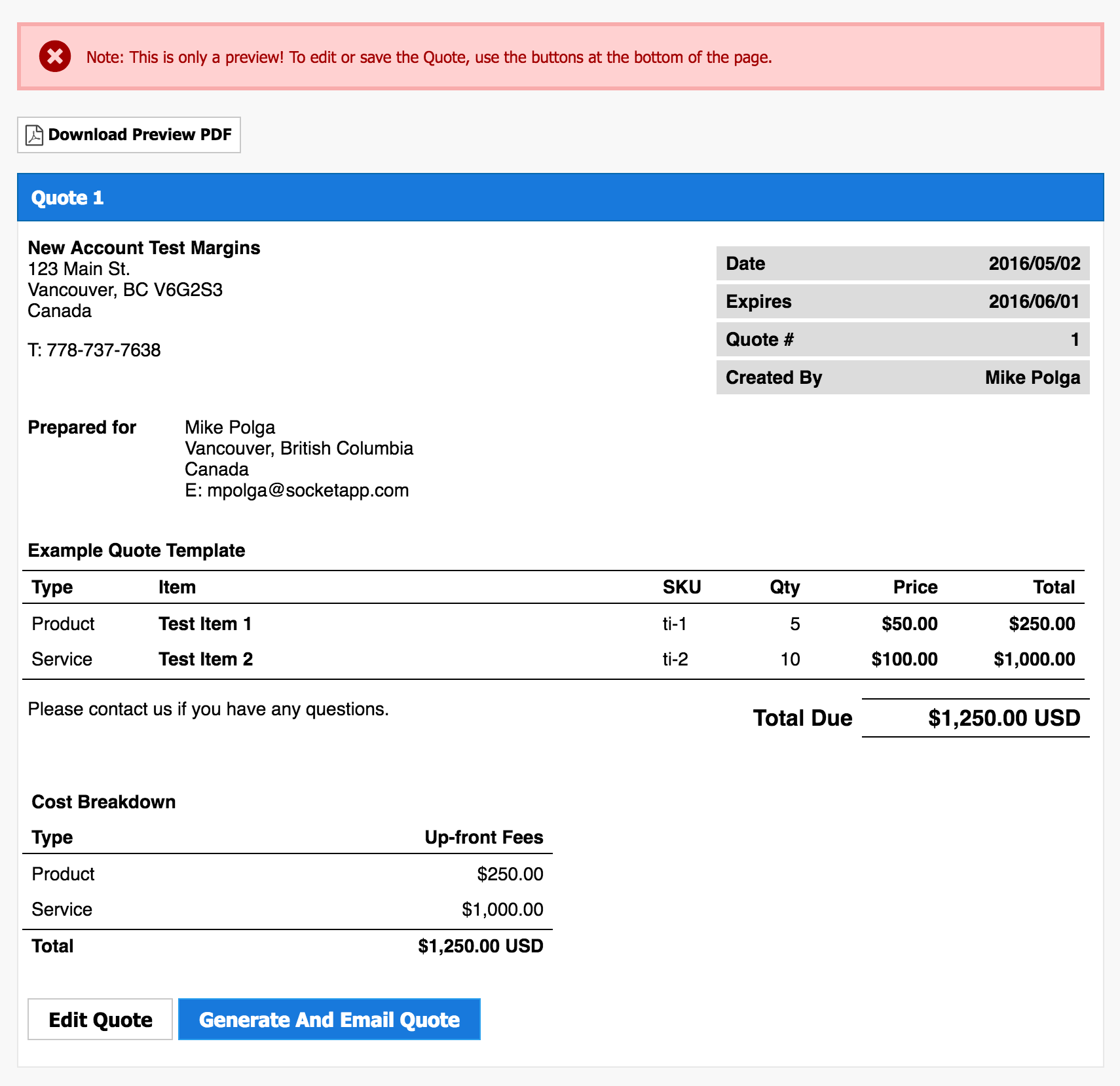Click the Total Due amount $1,250.00 USD
This screenshot has height=1086, width=1120.
[x=1003, y=718]
